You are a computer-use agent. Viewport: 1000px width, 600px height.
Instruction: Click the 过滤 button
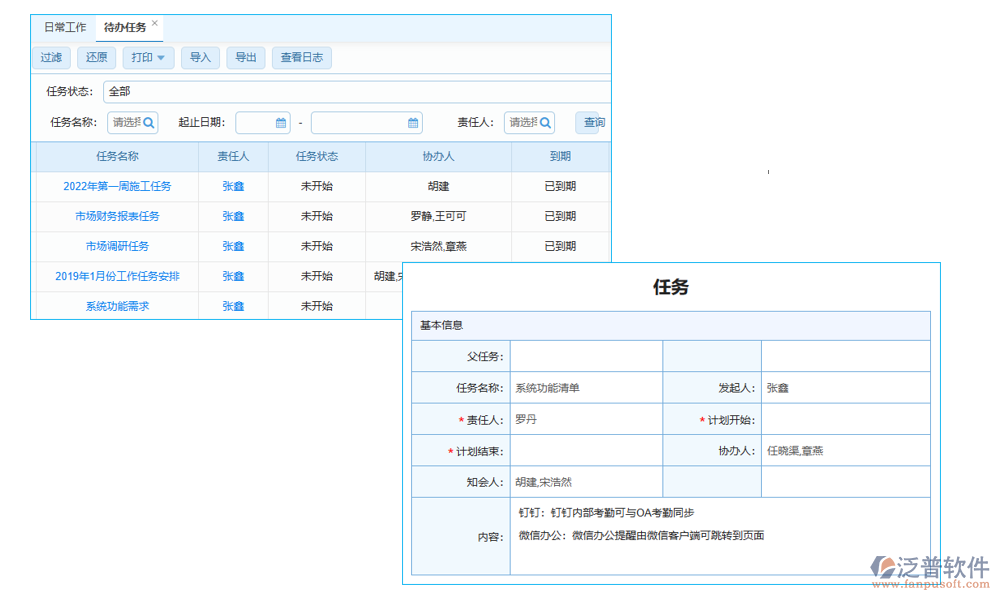click(51, 57)
